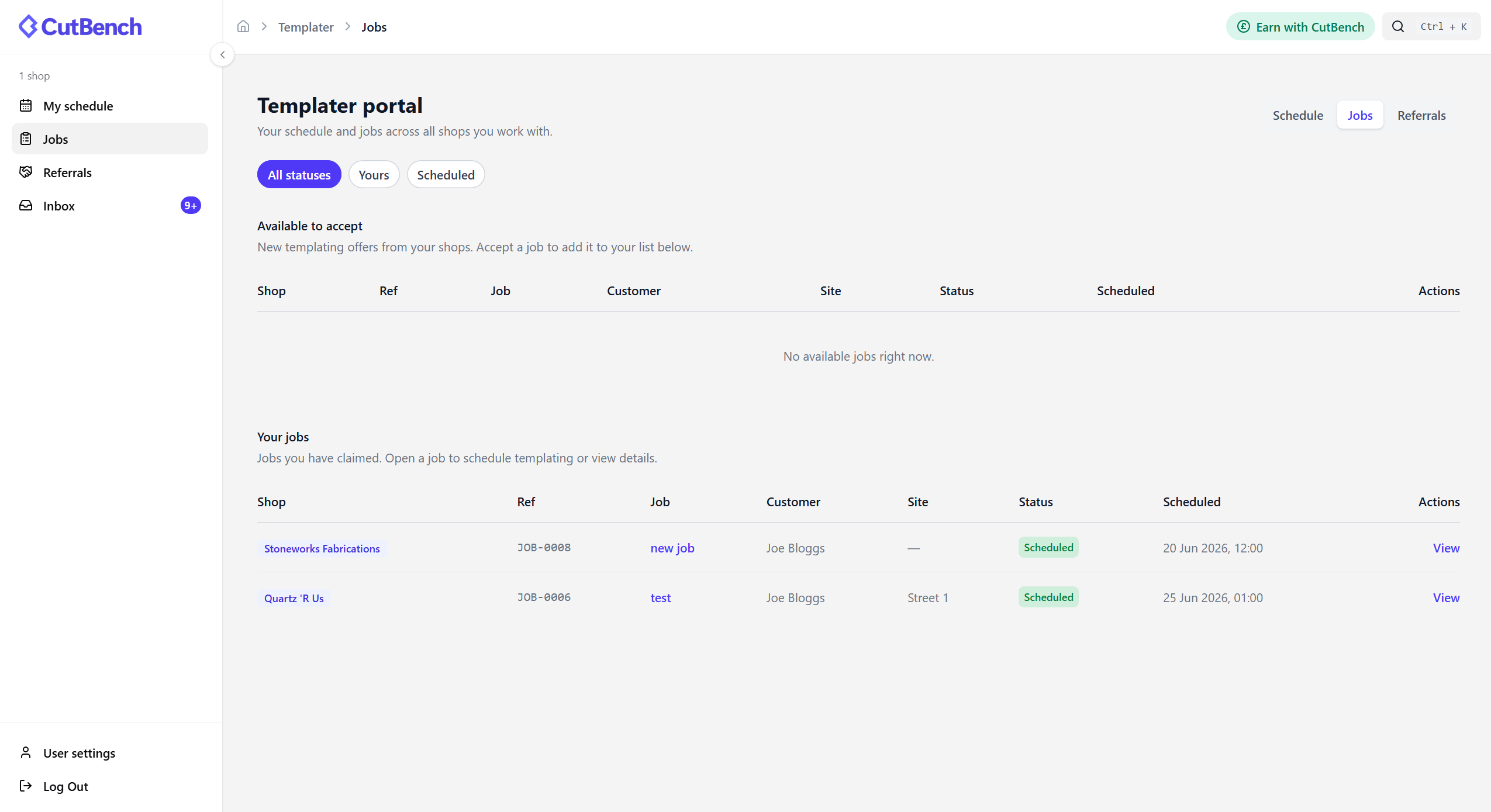The height and width of the screenshot is (812, 1491).
Task: Click View for JOB-0006
Action: click(1446, 597)
